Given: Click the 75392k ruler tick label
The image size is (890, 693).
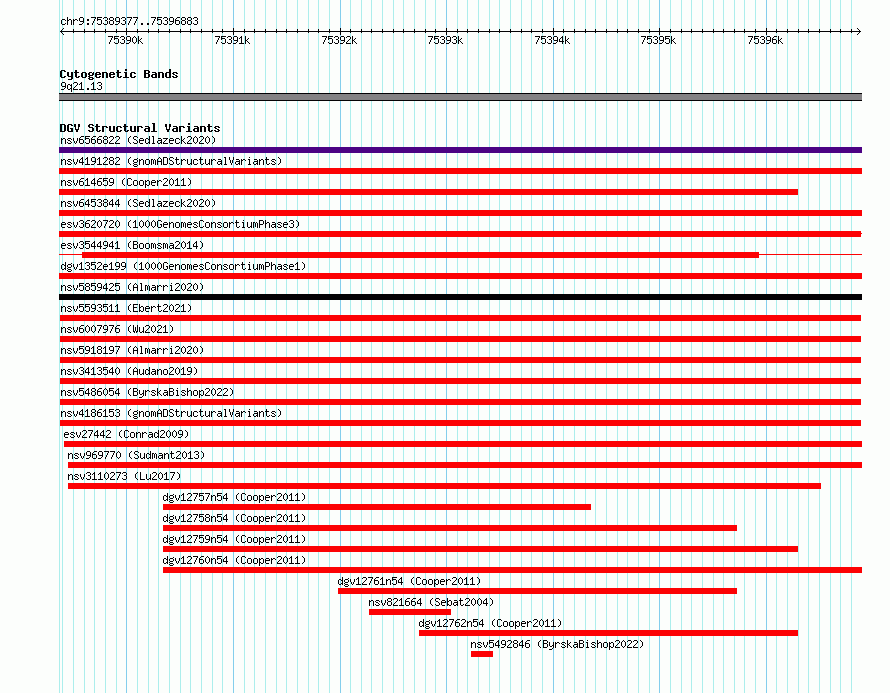Looking at the screenshot, I should click(x=339, y=40).
